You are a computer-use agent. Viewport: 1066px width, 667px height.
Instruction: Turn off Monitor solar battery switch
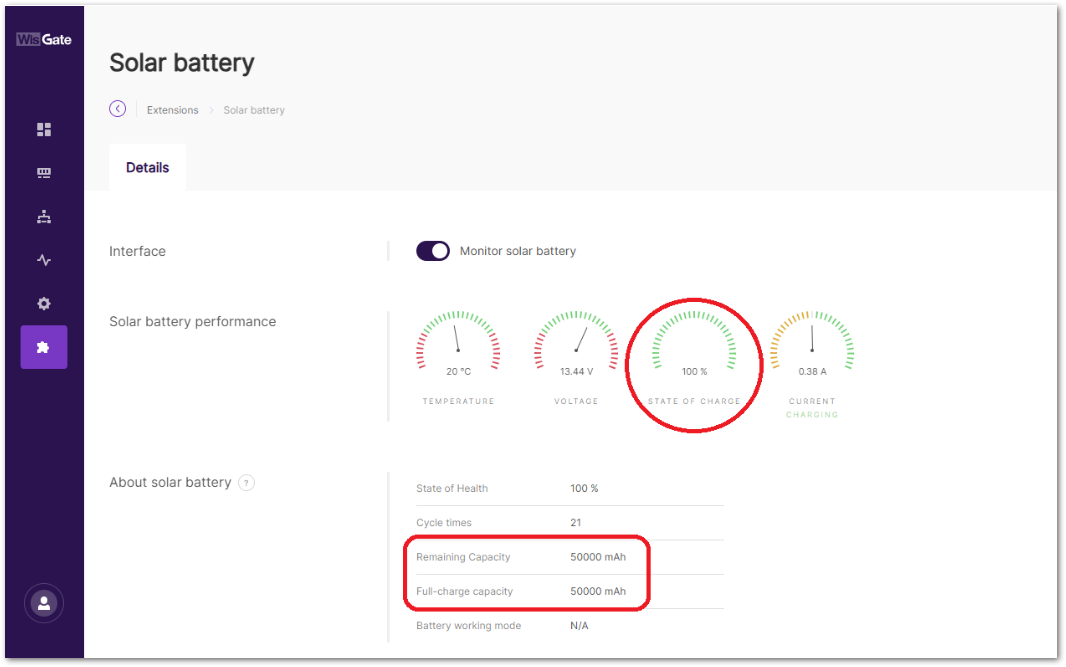tap(433, 251)
